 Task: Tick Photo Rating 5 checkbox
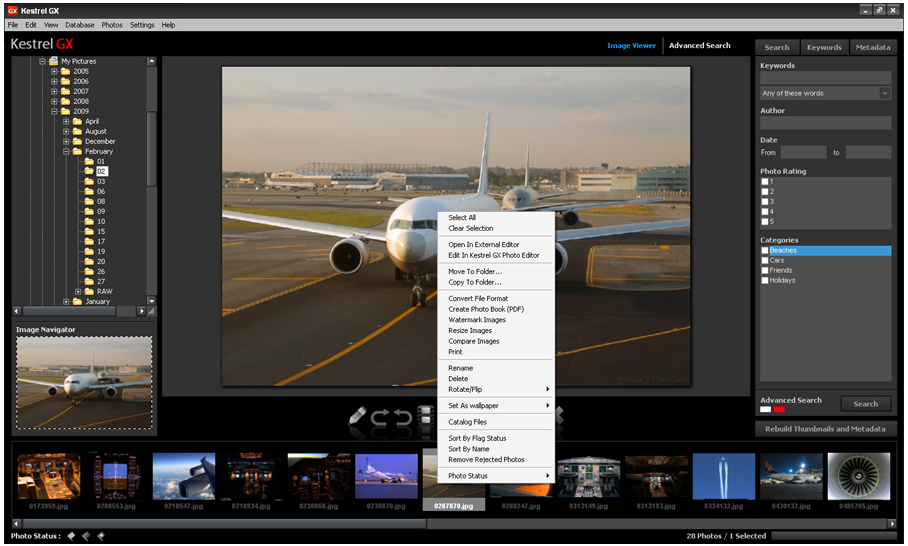point(765,221)
